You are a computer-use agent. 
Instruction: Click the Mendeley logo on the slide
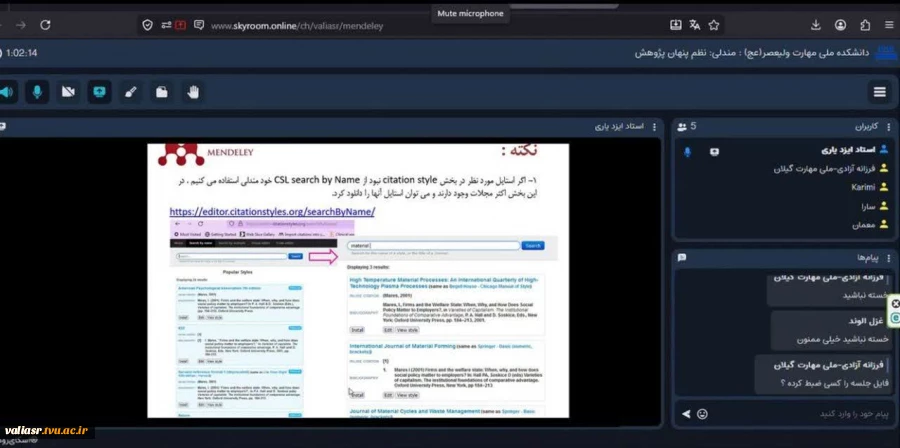[205, 153]
